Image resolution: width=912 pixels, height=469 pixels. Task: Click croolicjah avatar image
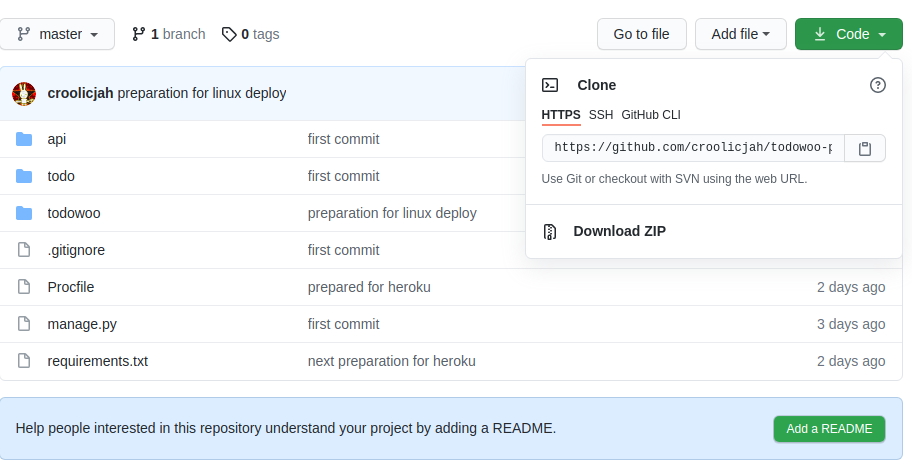click(x=24, y=94)
